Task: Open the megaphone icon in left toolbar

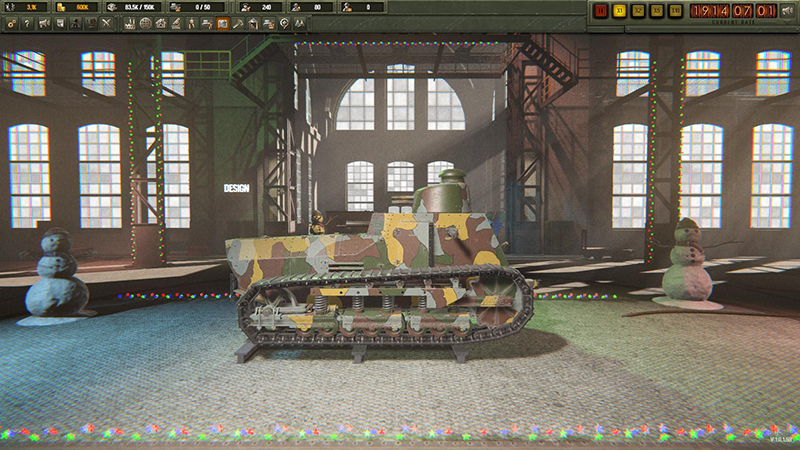Action: tap(44, 23)
